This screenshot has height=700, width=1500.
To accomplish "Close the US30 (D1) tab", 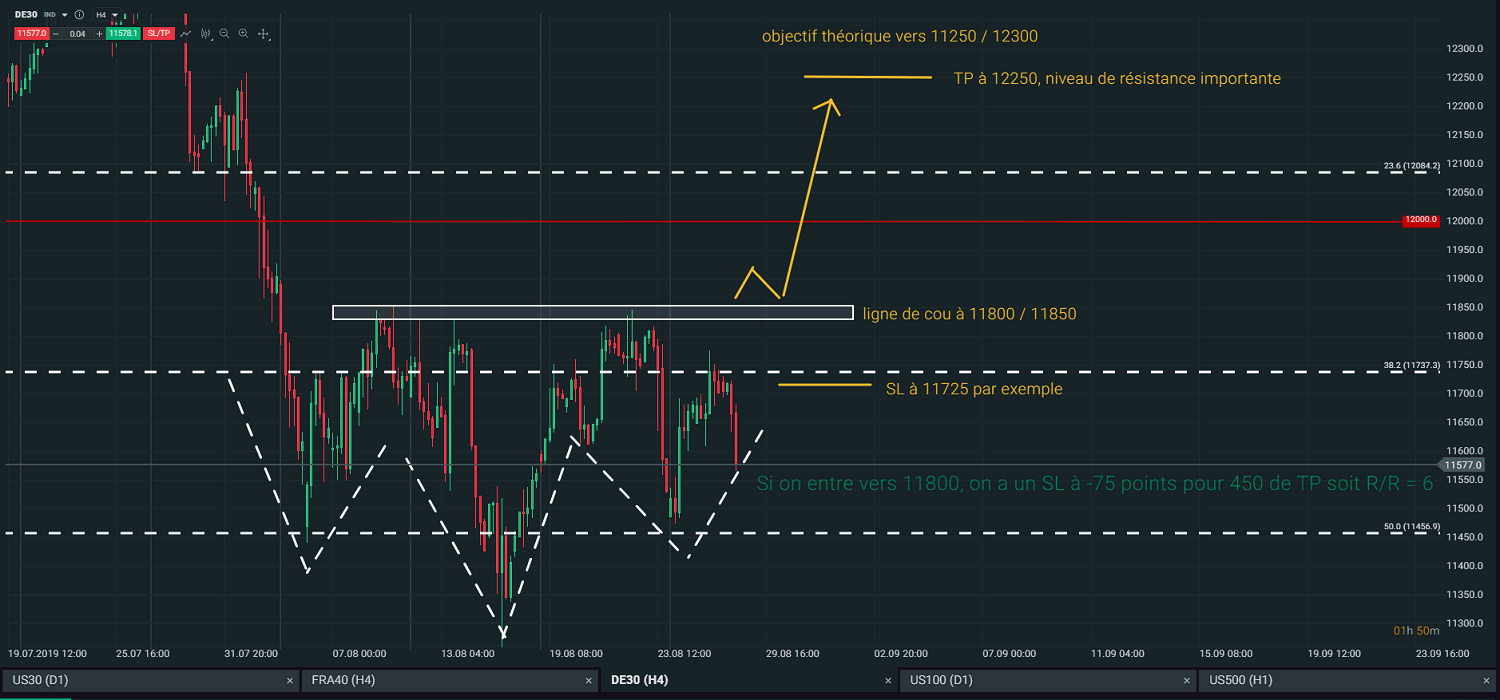I will (290, 681).
